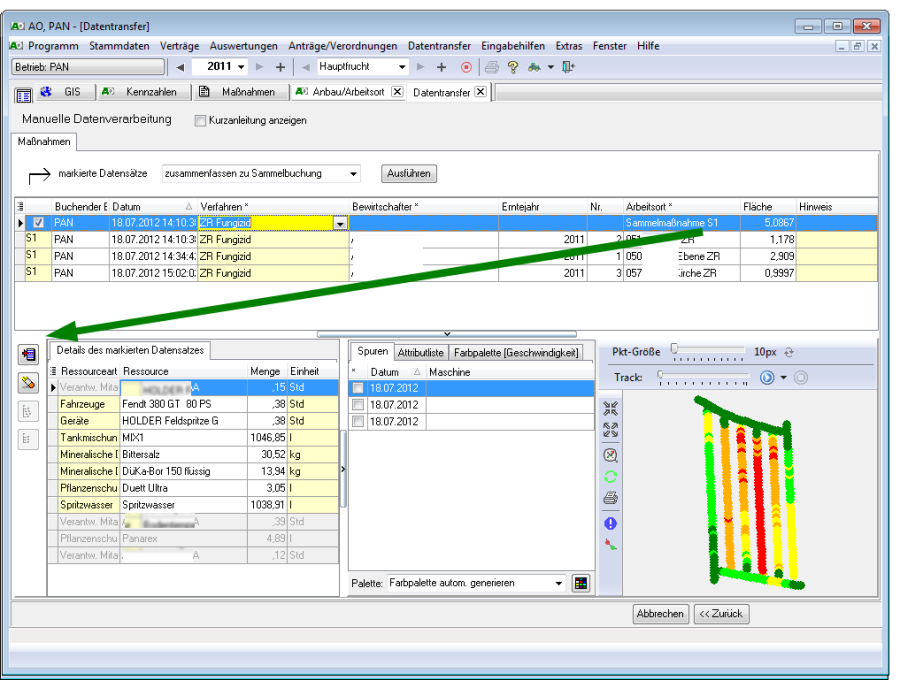
Task: Click the blue exclamation info icon
Action: [x=611, y=523]
